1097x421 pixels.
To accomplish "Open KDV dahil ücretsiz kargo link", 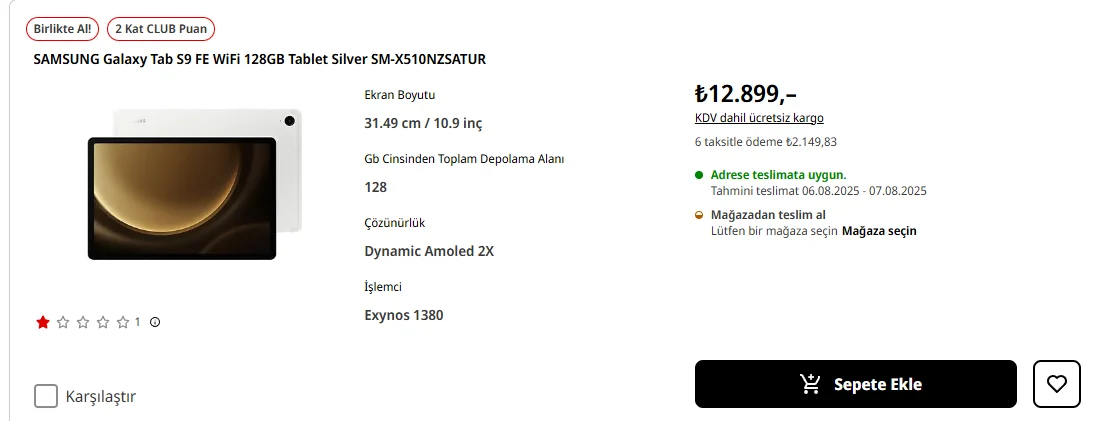I will [759, 118].
